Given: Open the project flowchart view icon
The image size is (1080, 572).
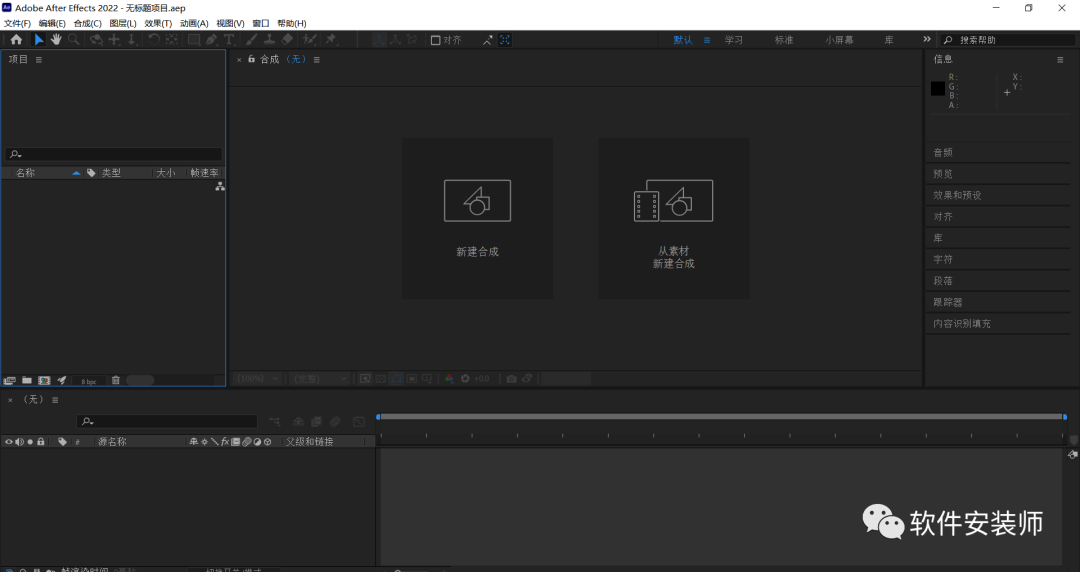Looking at the screenshot, I should (x=220, y=187).
